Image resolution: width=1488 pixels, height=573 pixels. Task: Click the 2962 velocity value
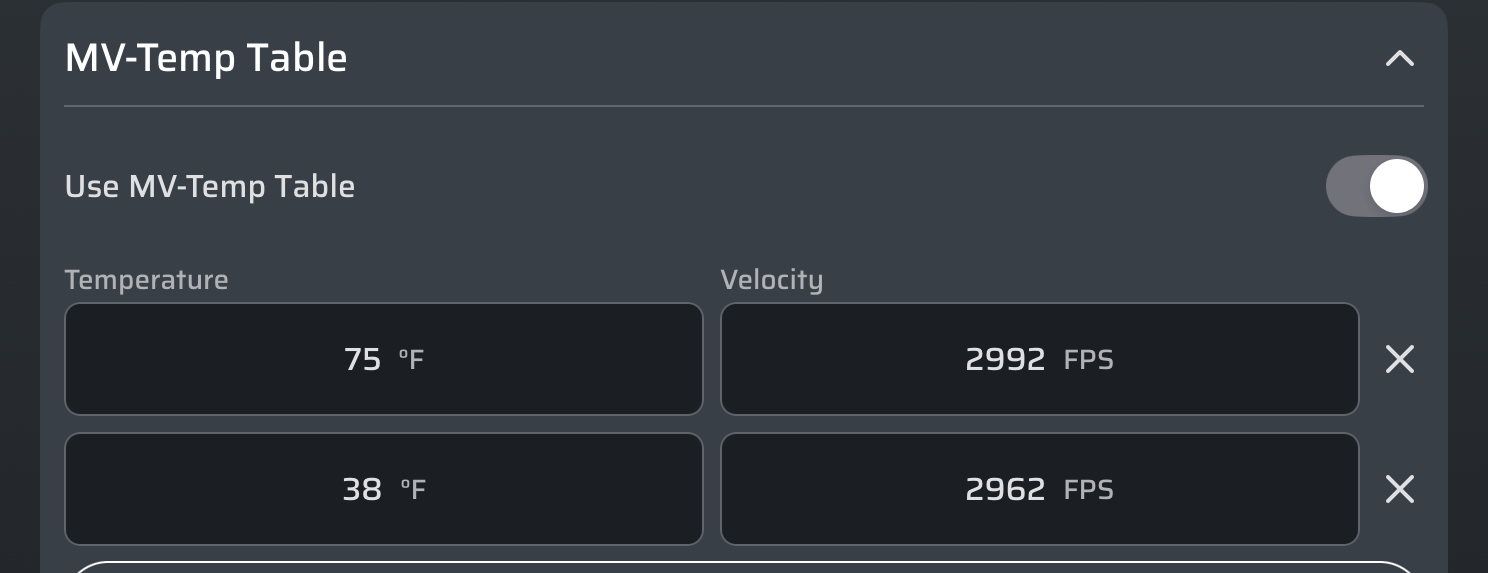1005,489
